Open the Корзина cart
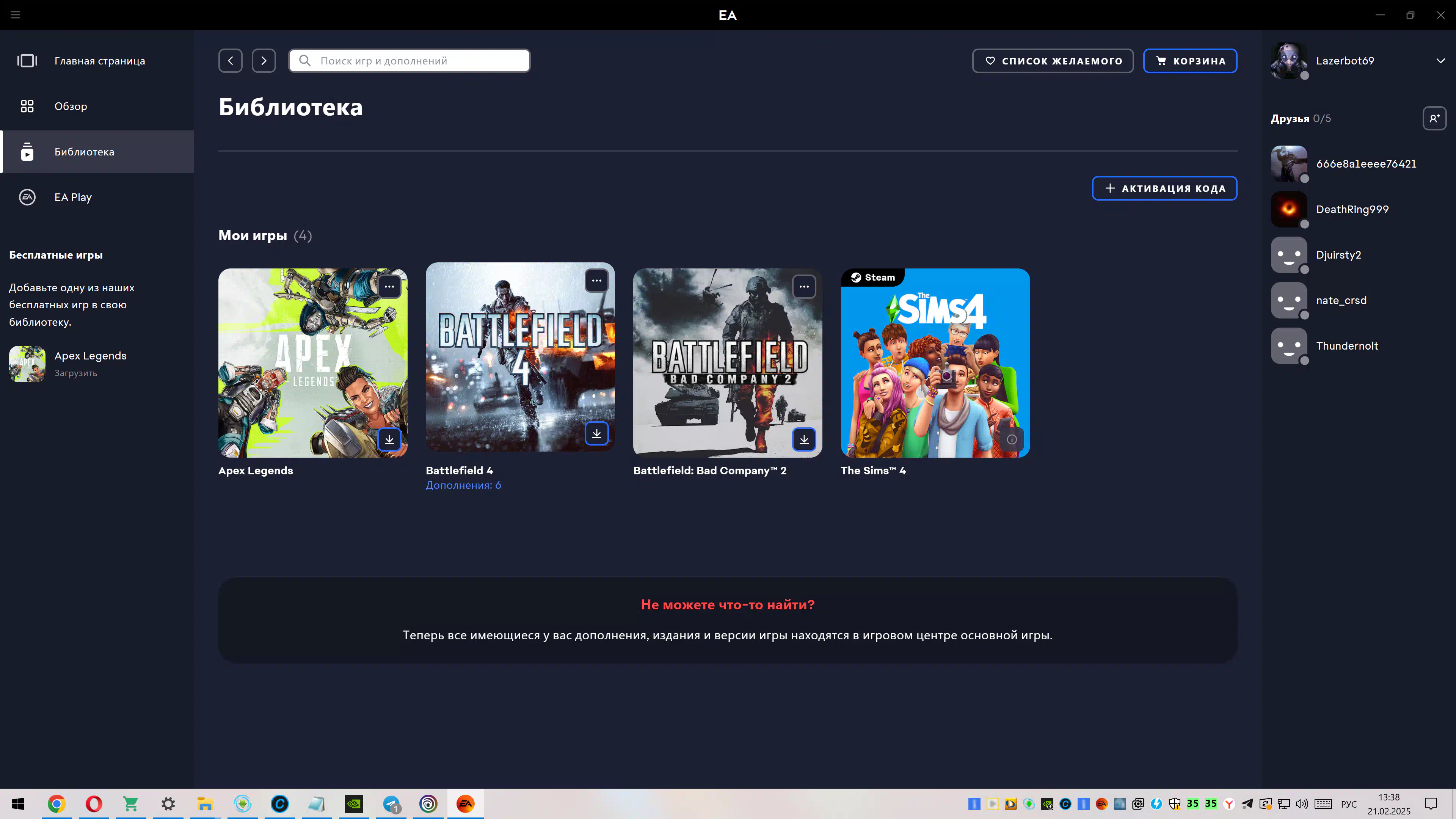 click(x=1190, y=61)
